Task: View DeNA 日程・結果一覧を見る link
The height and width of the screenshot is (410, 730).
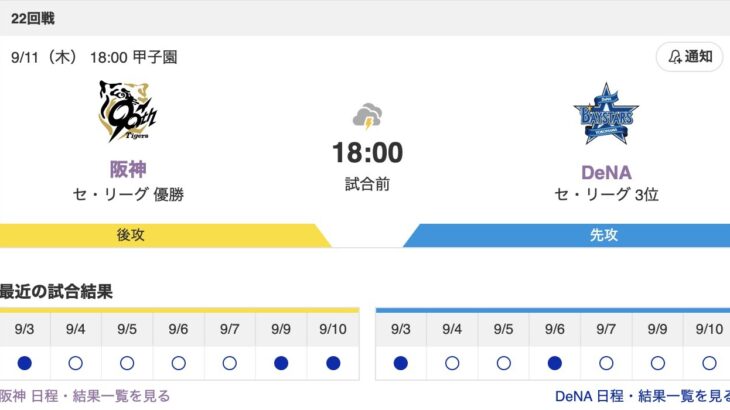Action: click(x=642, y=396)
